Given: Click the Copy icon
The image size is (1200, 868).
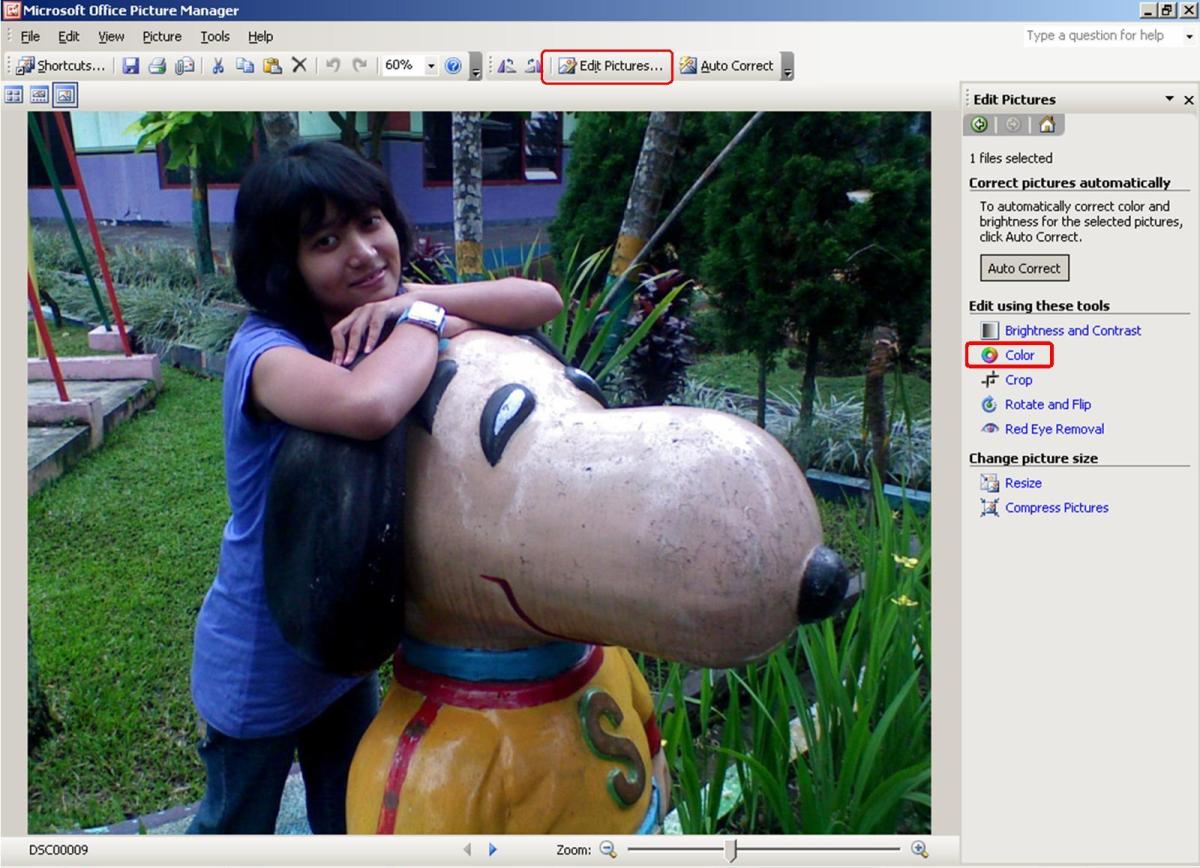Looking at the screenshot, I should click(245, 66).
